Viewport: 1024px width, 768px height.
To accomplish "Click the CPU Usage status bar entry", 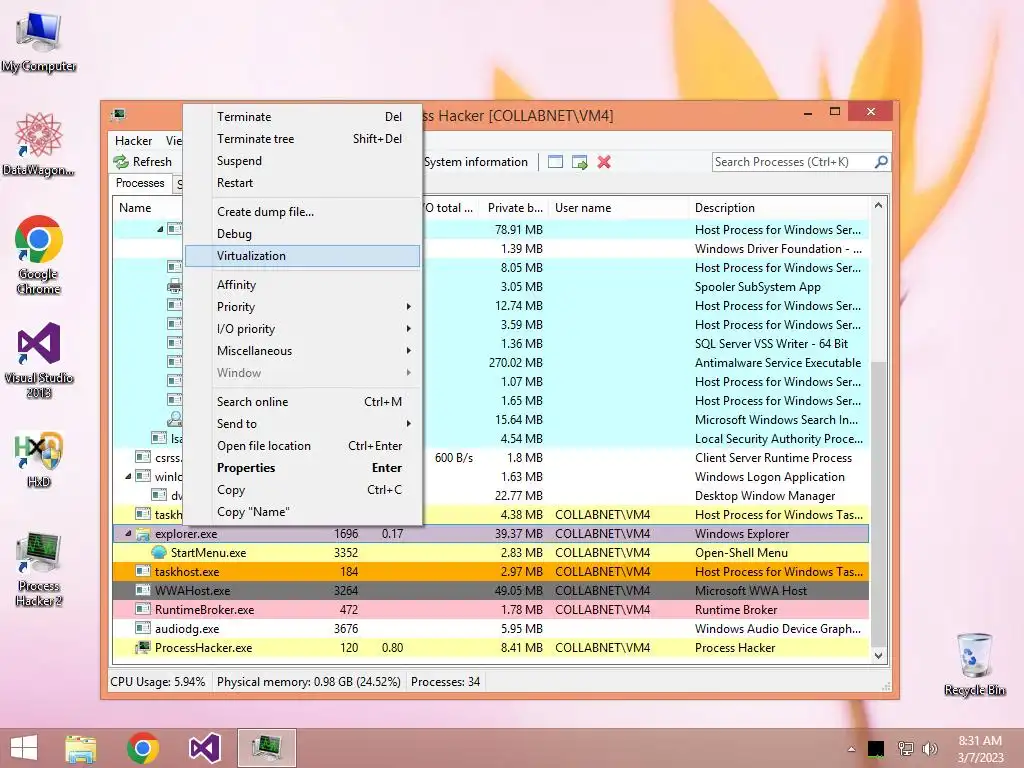I will (157, 682).
